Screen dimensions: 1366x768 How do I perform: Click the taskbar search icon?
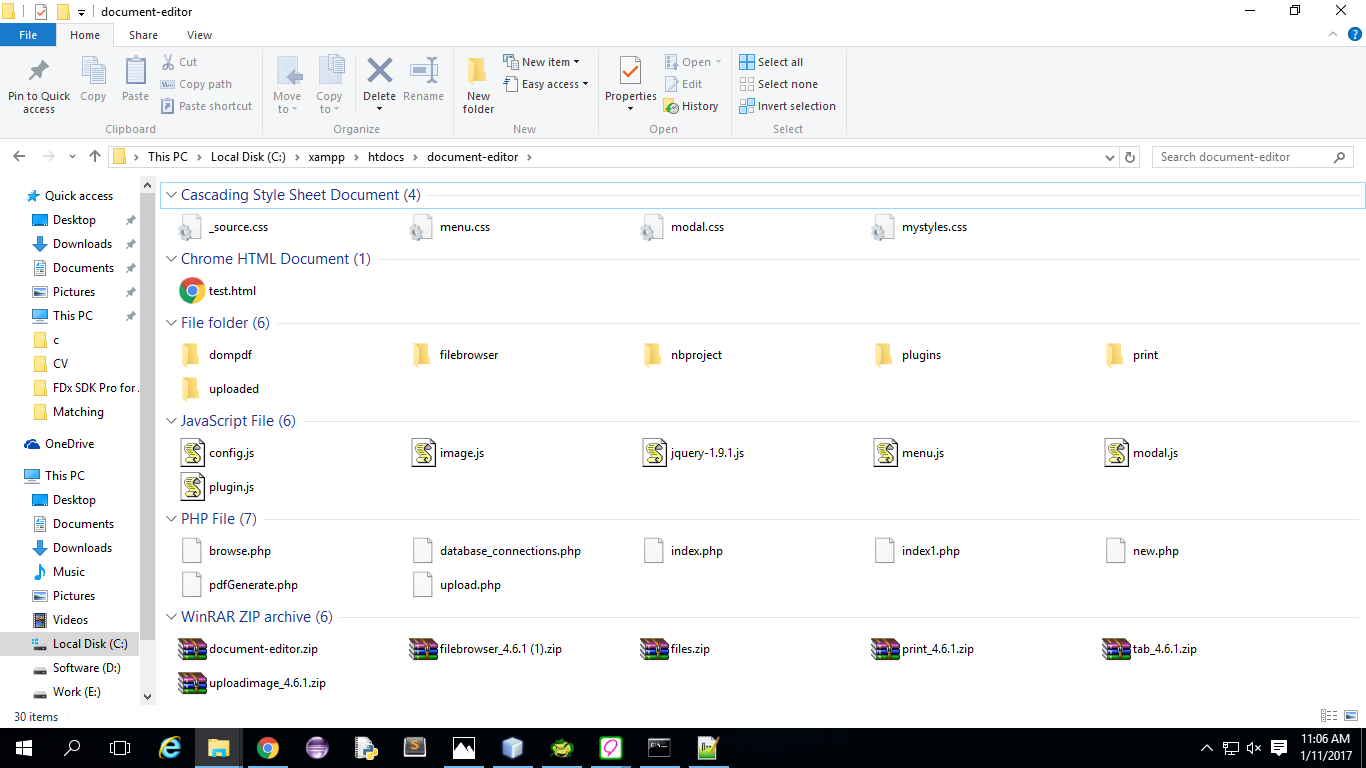[72, 747]
